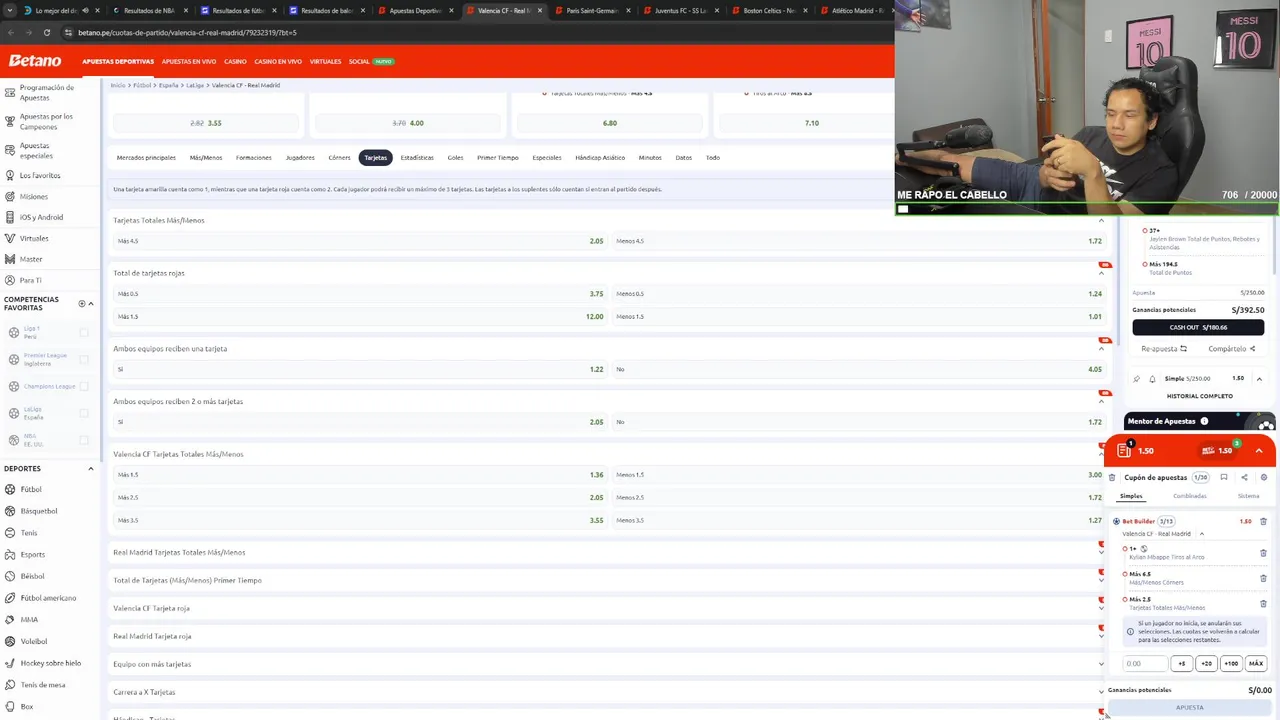Viewport: 1280px width, 720px height.
Task: Add +20 to stake amount
Action: pyautogui.click(x=1206, y=663)
